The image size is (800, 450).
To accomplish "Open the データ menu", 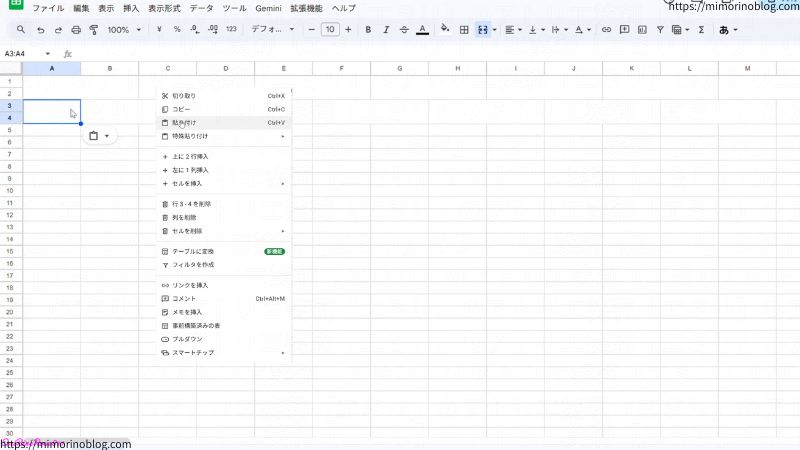I will click(202, 8).
